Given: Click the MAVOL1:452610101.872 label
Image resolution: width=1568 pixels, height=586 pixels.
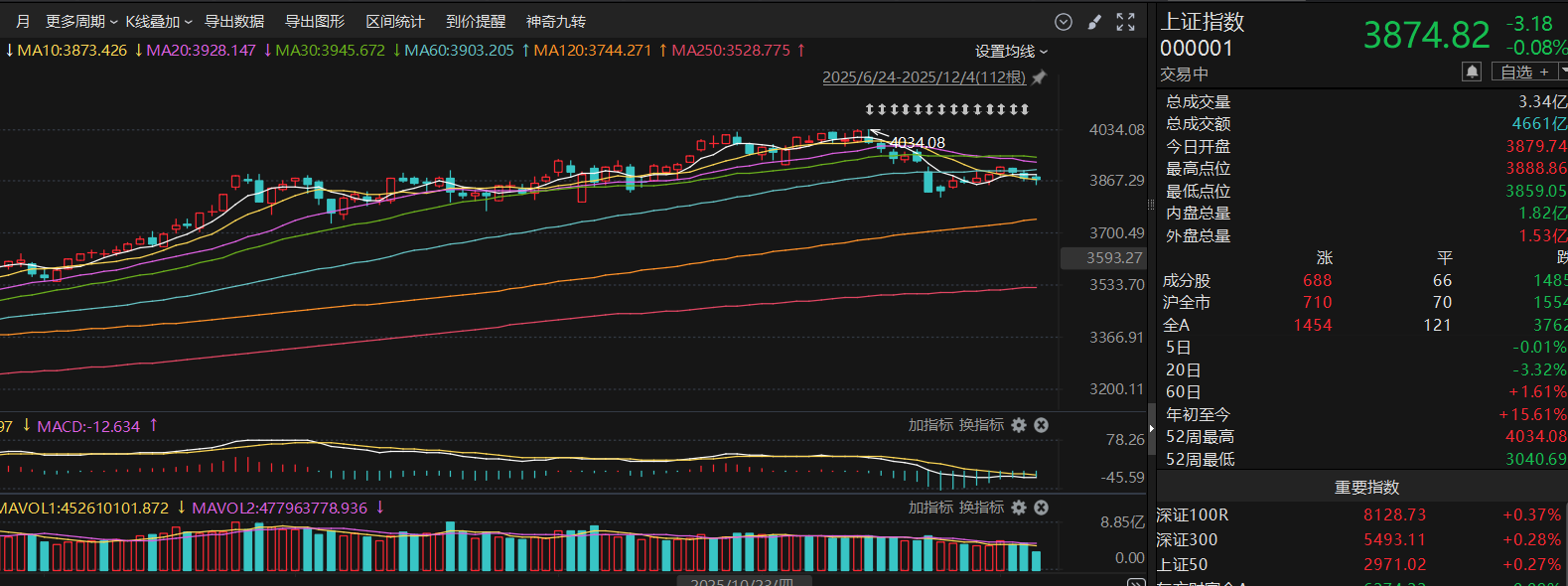Looking at the screenshot, I should click(x=84, y=508).
